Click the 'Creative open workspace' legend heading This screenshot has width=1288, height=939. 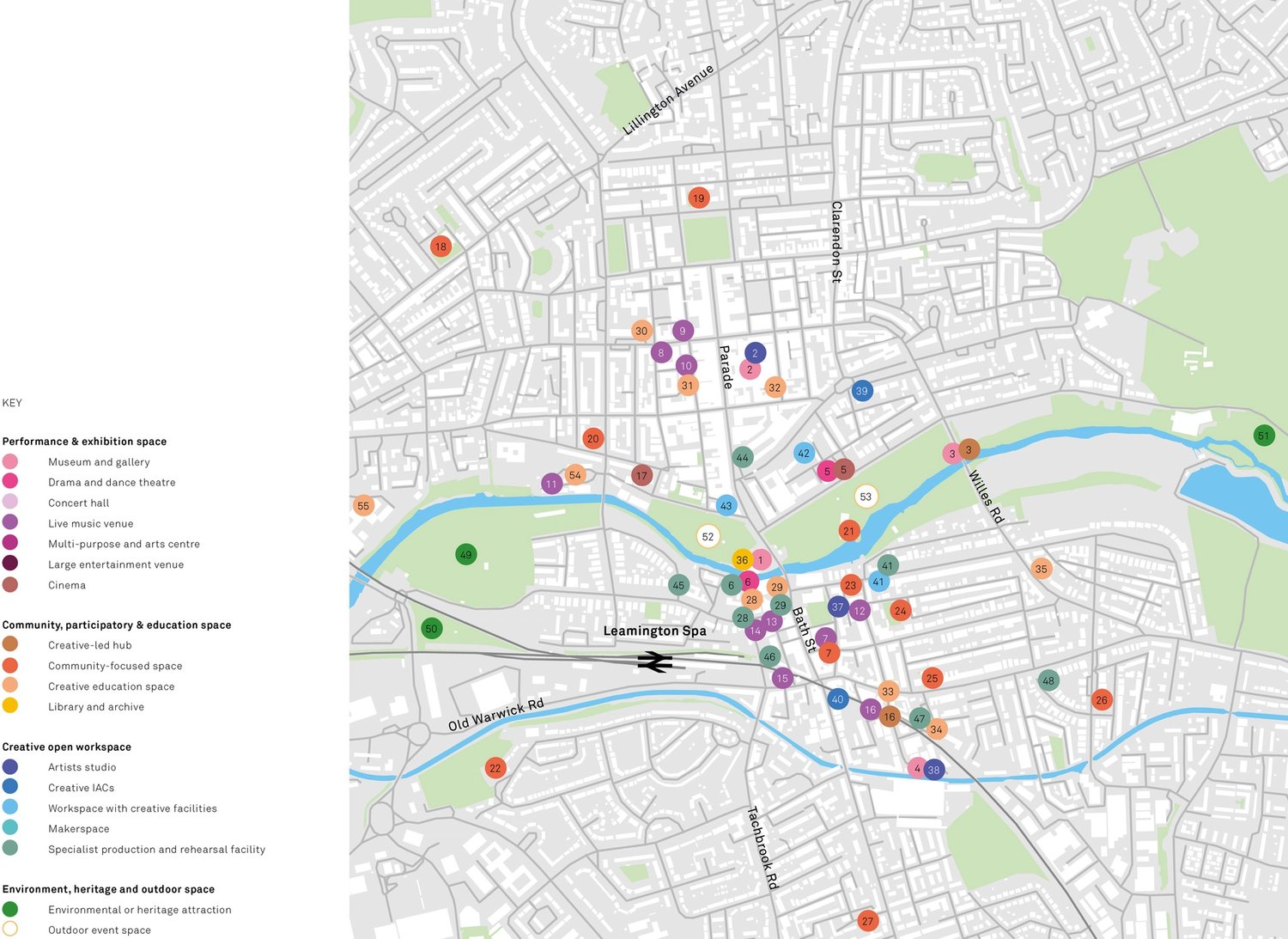[x=66, y=747]
